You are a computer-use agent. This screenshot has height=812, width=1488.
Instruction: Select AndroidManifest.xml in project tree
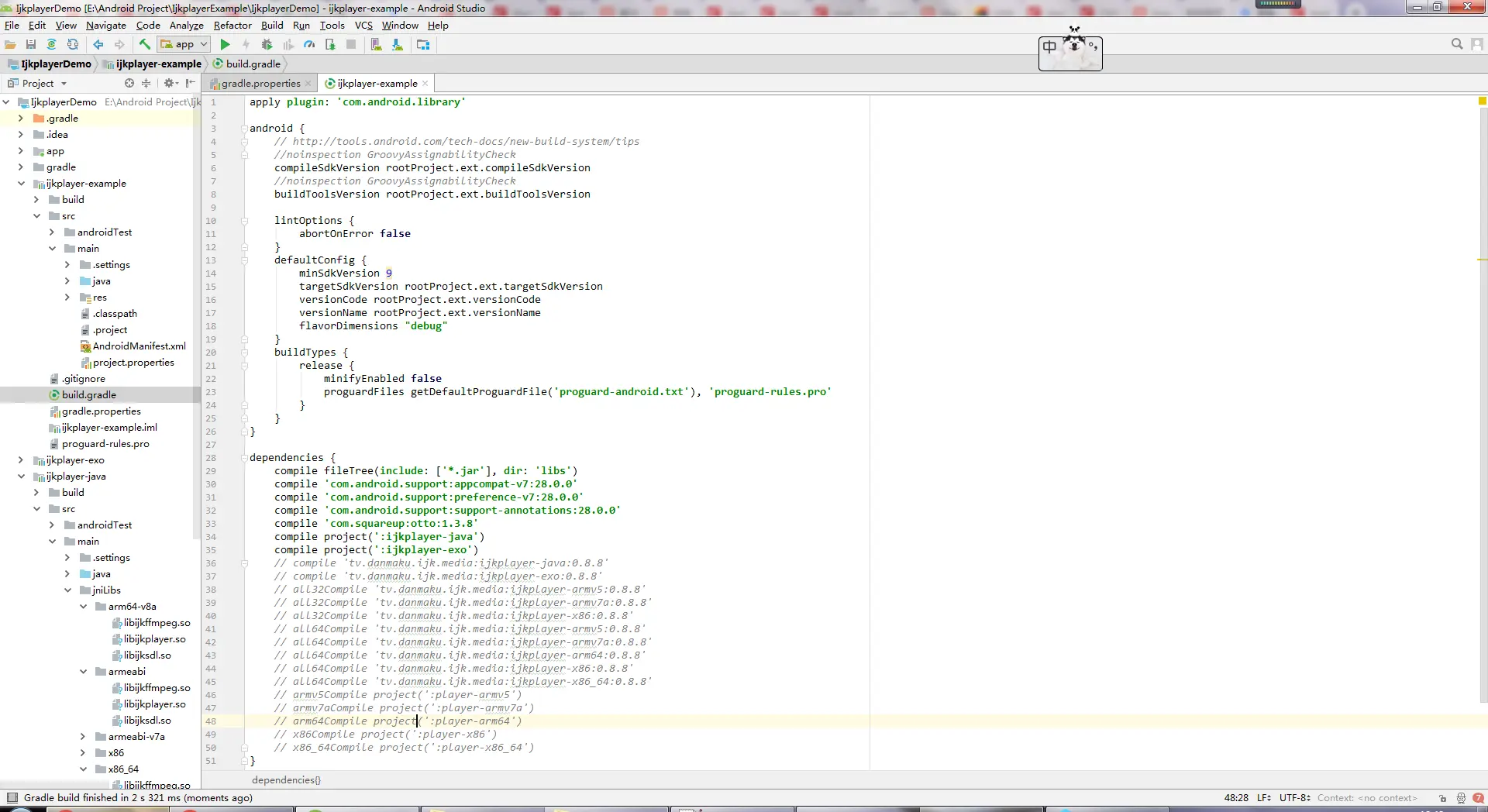coord(133,346)
